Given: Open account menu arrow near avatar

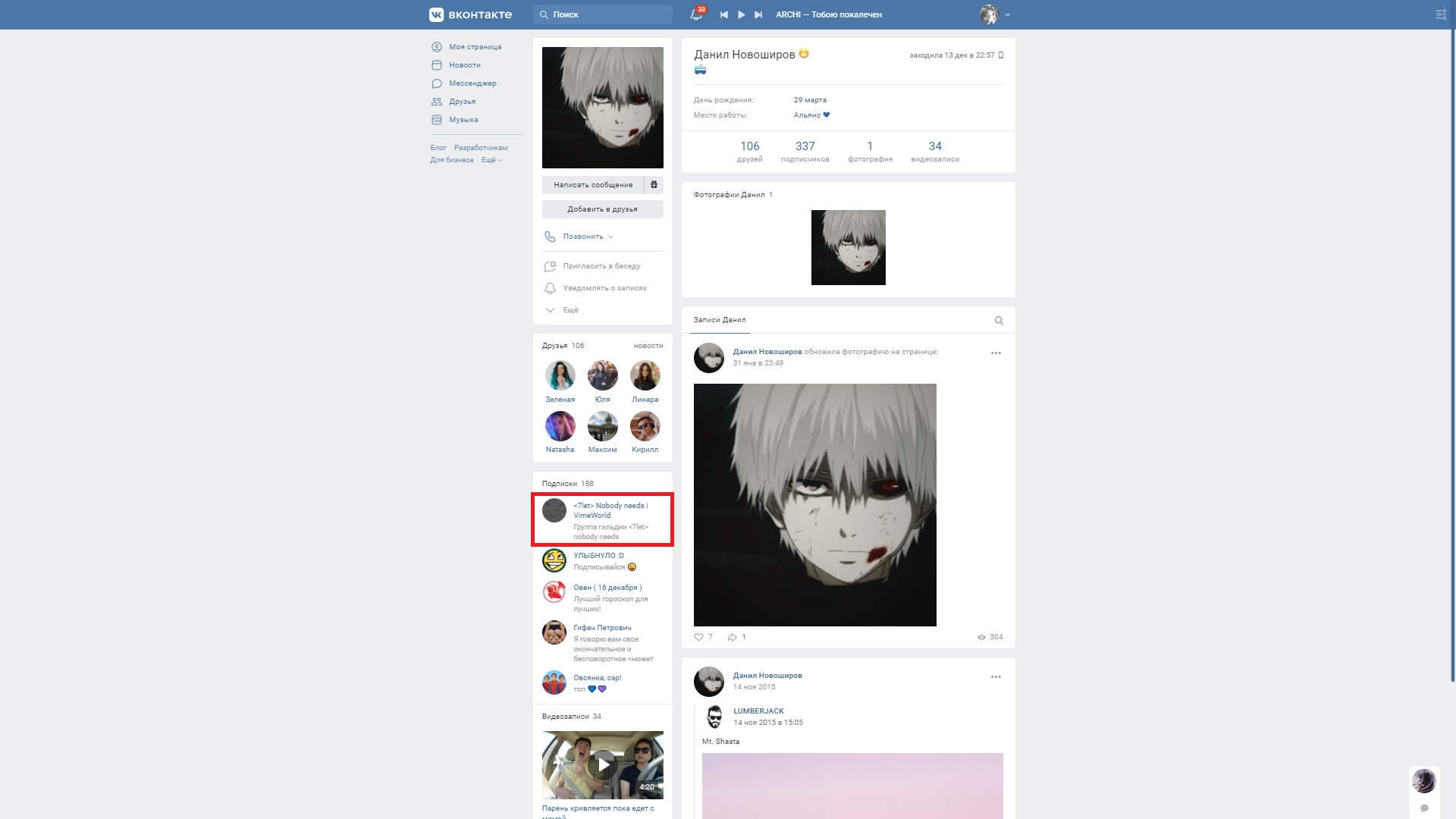Looking at the screenshot, I should [1008, 14].
